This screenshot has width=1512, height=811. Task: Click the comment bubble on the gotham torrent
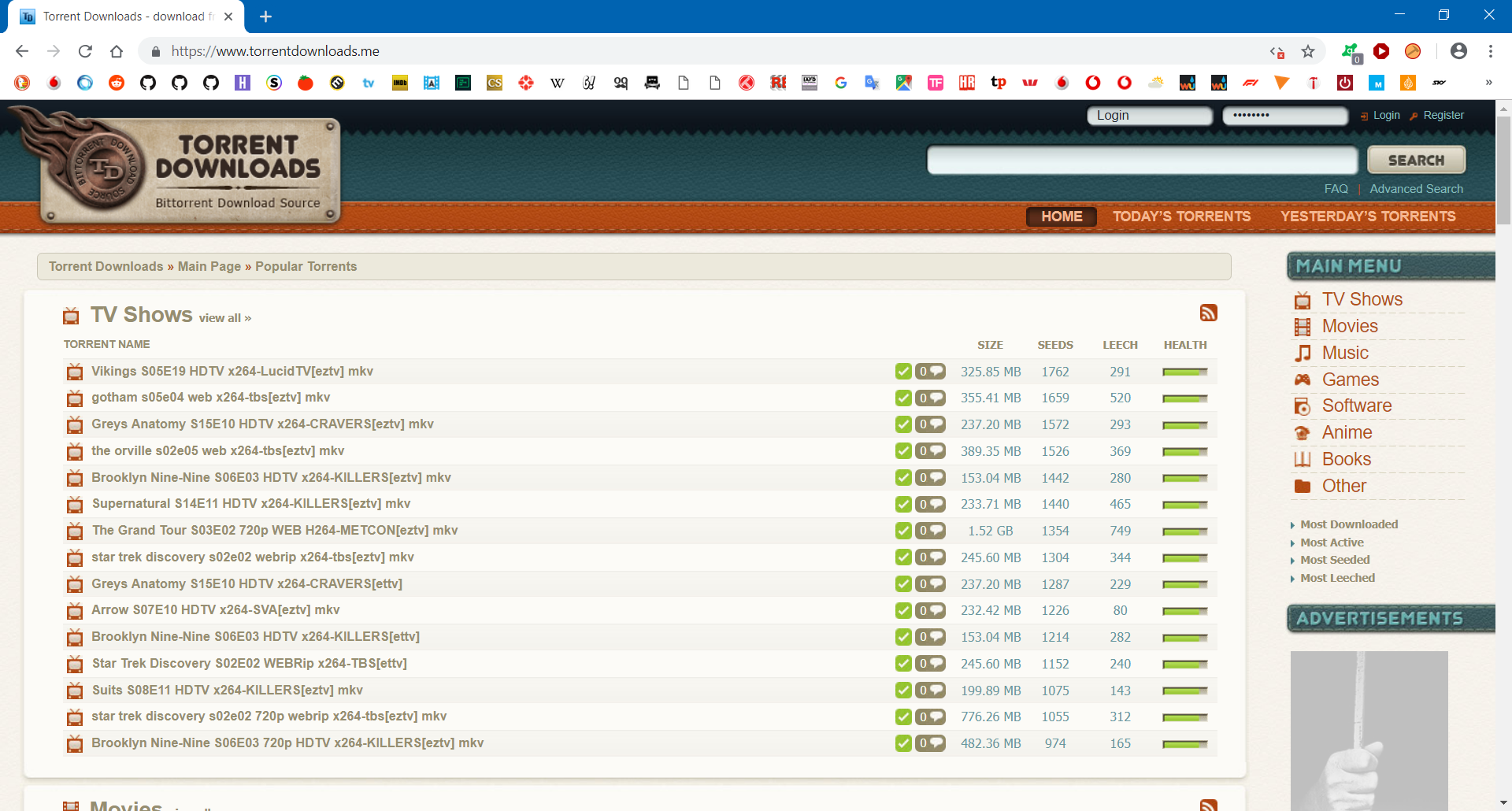coord(931,398)
